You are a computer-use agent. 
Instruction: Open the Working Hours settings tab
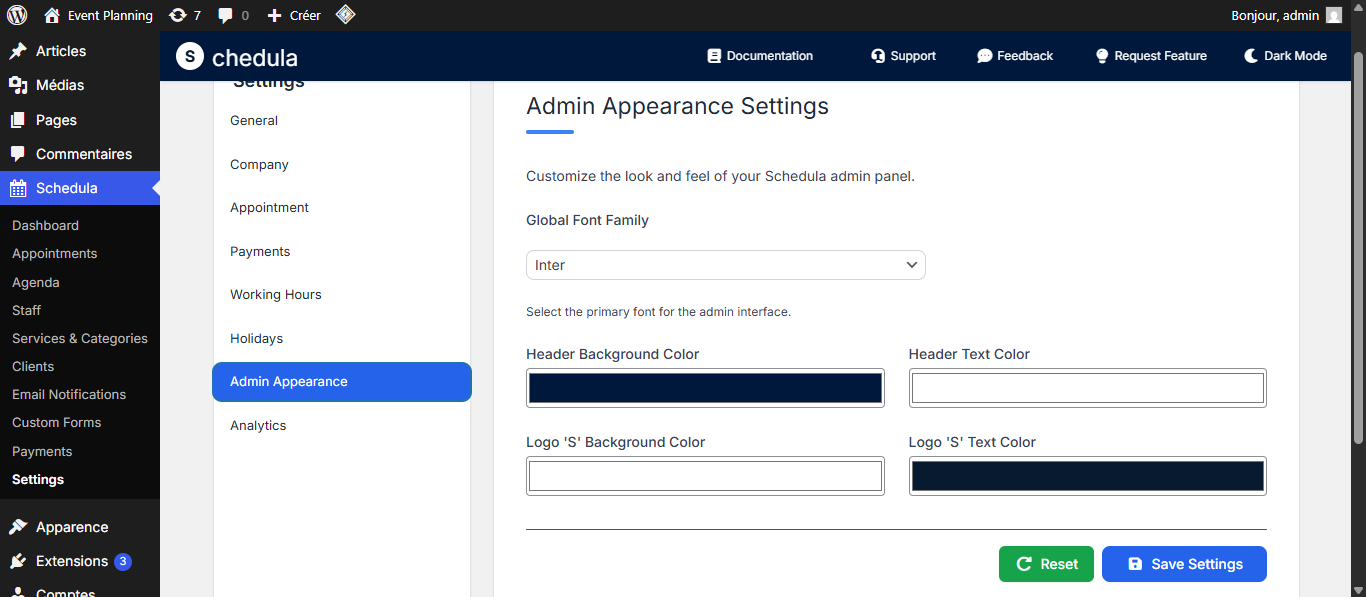click(342, 295)
